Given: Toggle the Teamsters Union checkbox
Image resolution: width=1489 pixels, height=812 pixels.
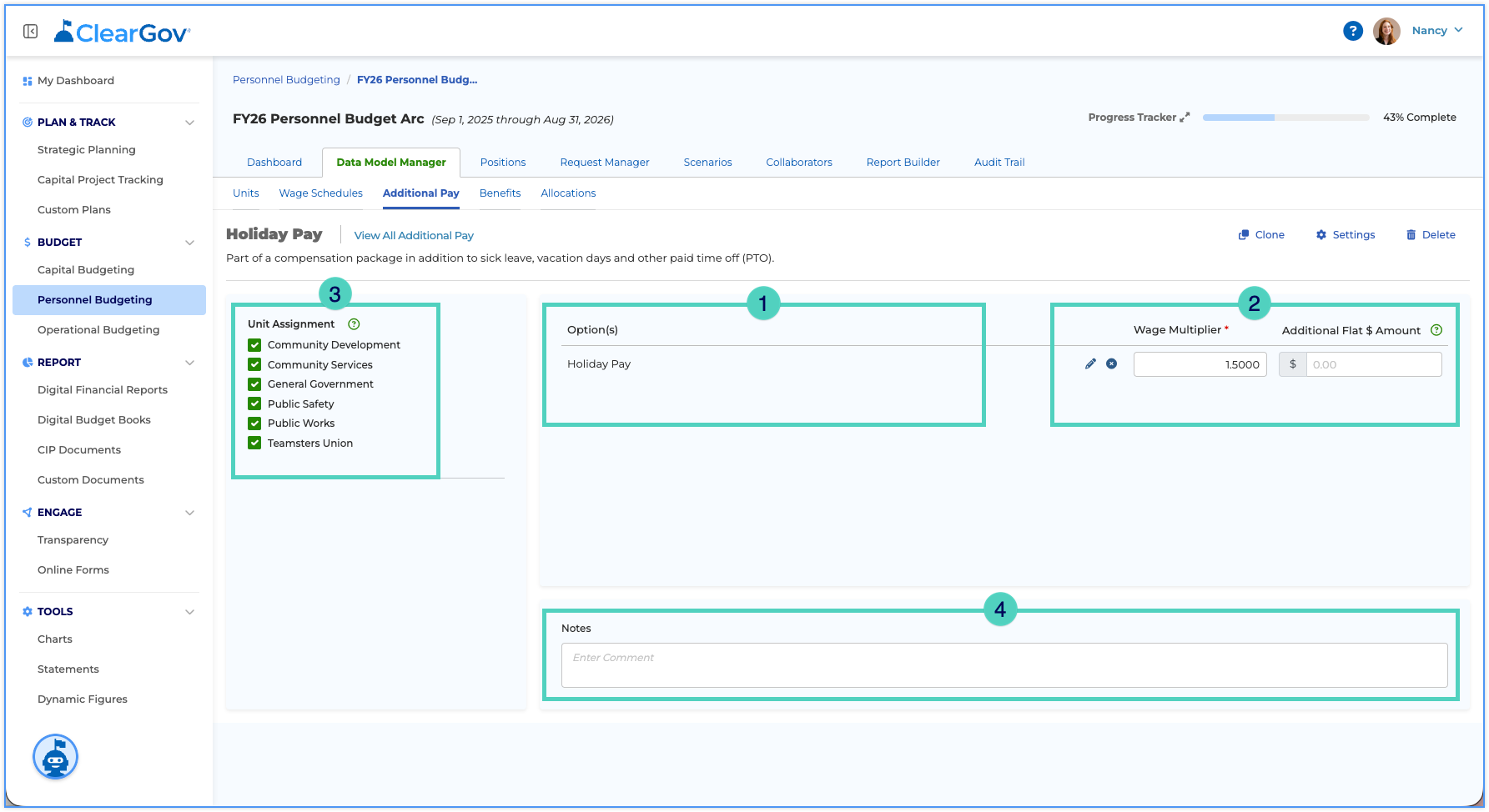Looking at the screenshot, I should coord(254,443).
